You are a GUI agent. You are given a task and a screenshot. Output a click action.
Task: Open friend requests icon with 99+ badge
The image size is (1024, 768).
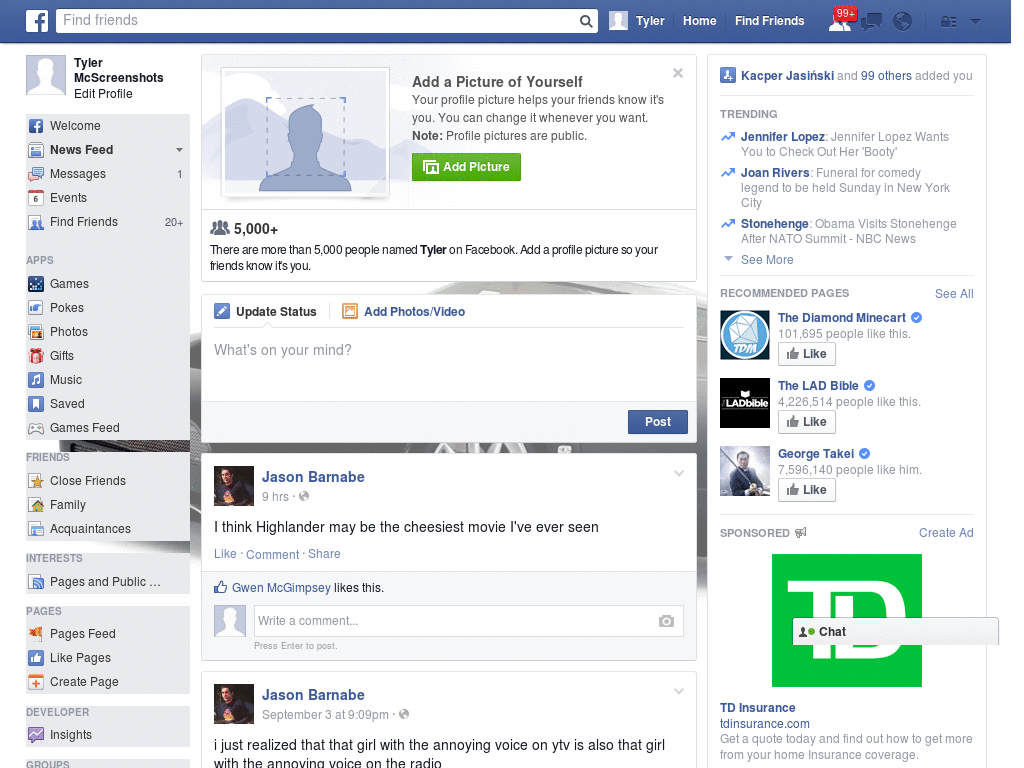[840, 20]
